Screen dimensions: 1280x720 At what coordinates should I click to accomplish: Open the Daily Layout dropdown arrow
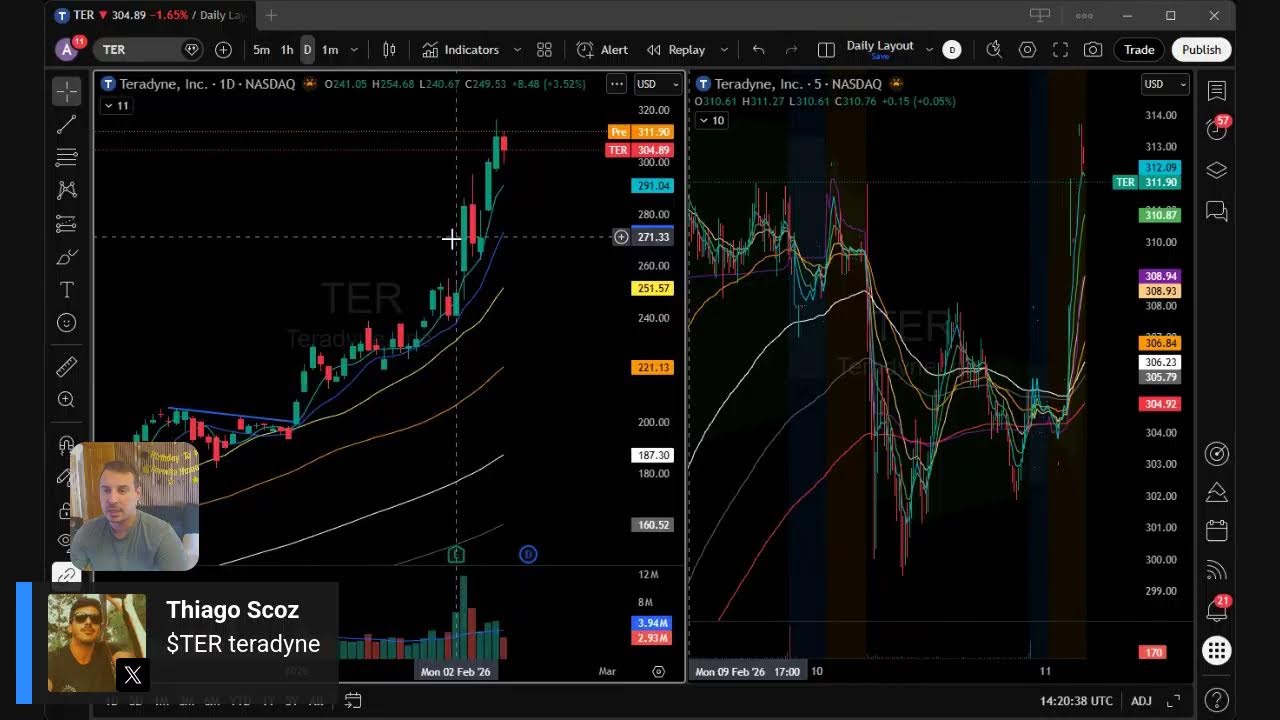[x=929, y=49]
